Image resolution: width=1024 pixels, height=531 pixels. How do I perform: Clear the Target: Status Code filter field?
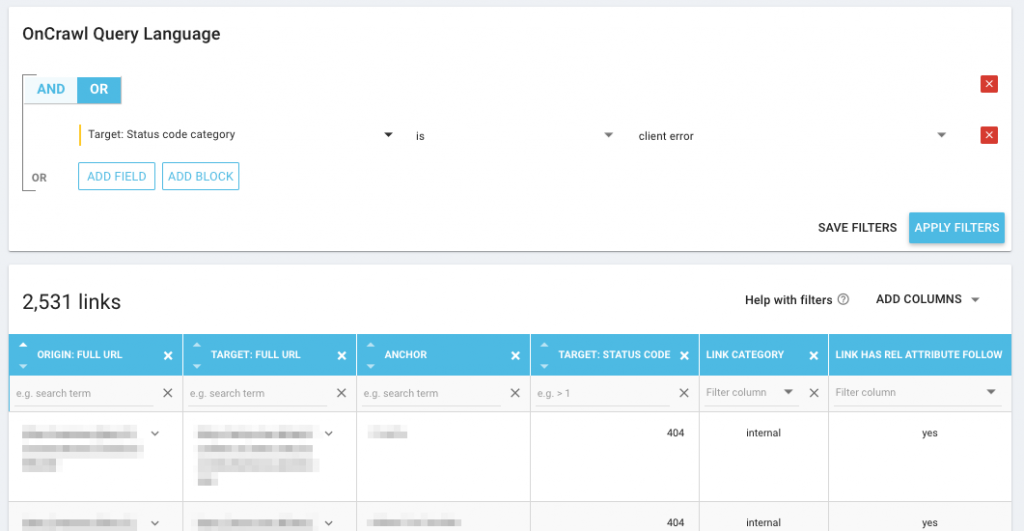[684, 393]
